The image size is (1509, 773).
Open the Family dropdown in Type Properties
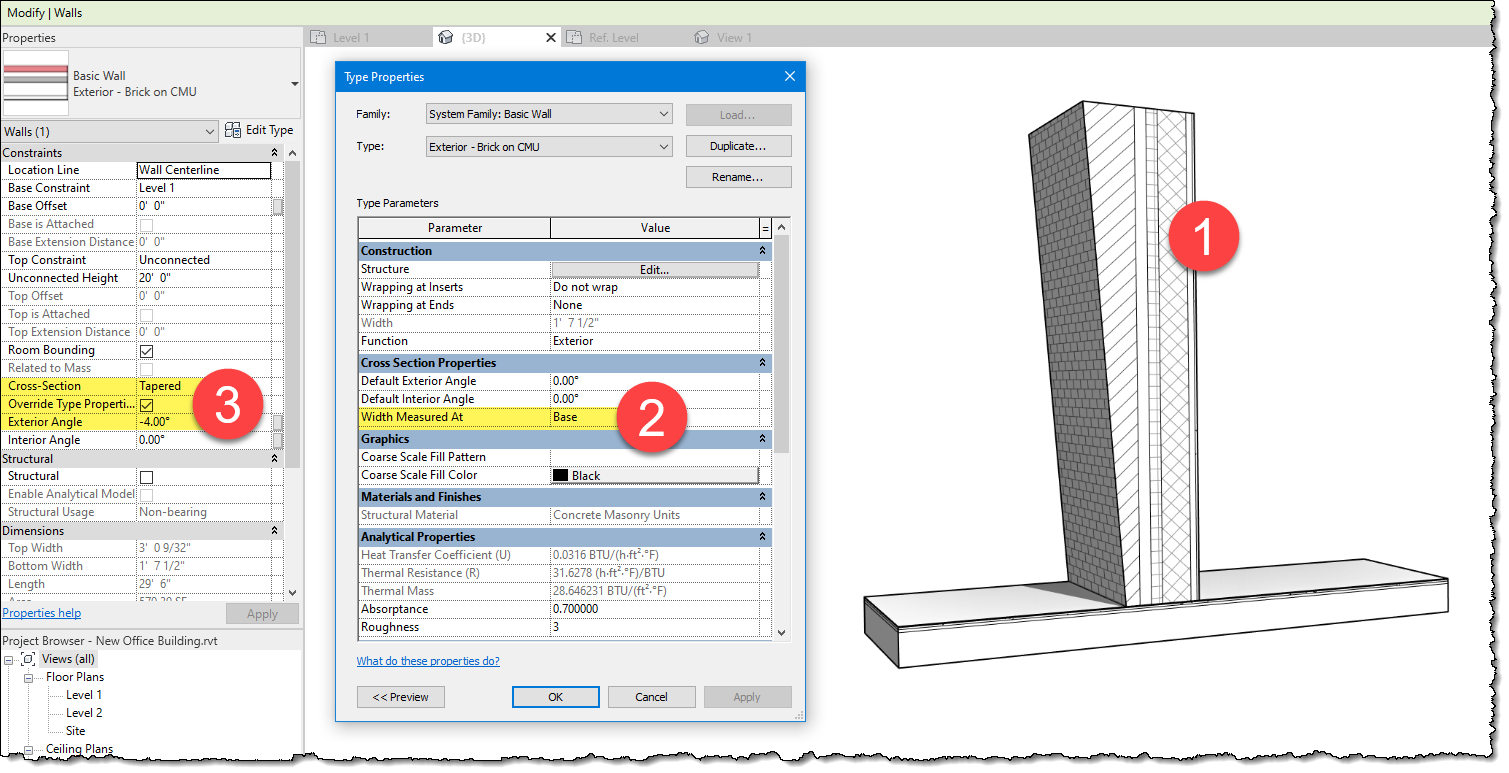coord(549,114)
